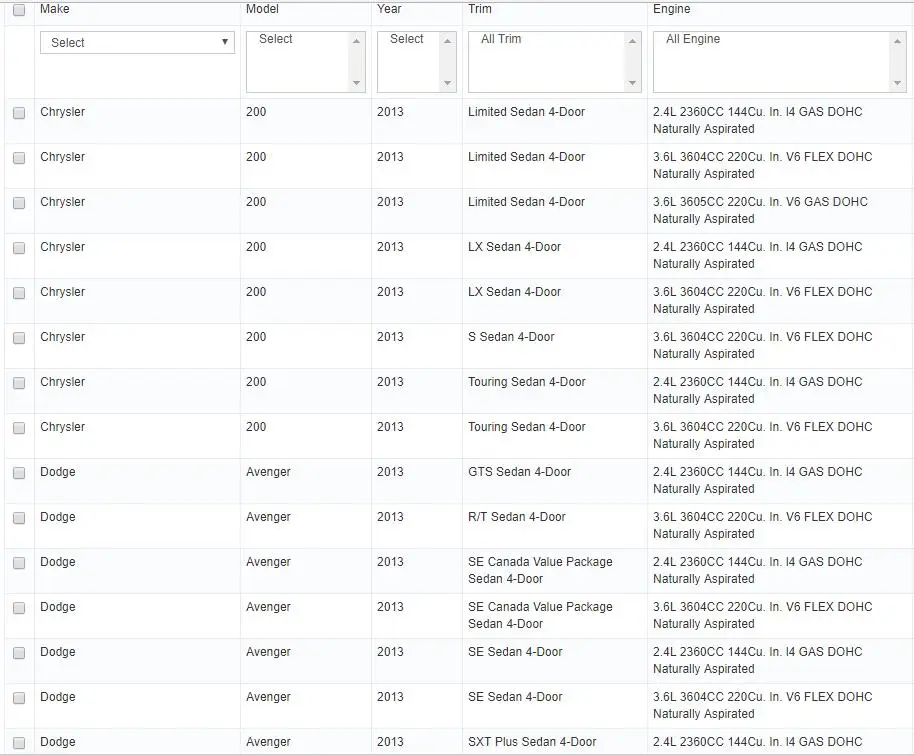Click 3.6L FLEX engine cell in R/T row

click(762, 525)
